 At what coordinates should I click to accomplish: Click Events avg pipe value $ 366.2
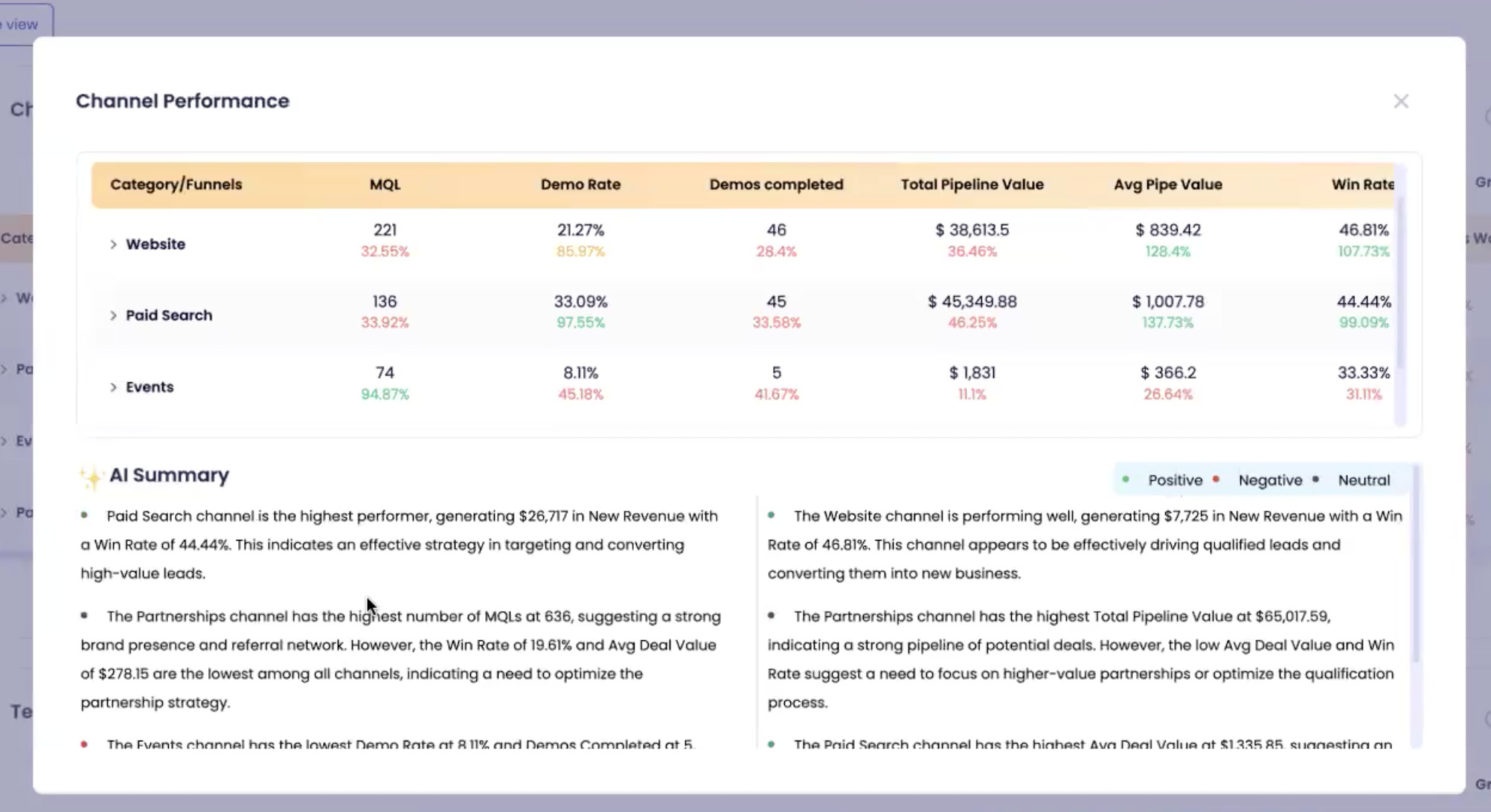click(1167, 373)
